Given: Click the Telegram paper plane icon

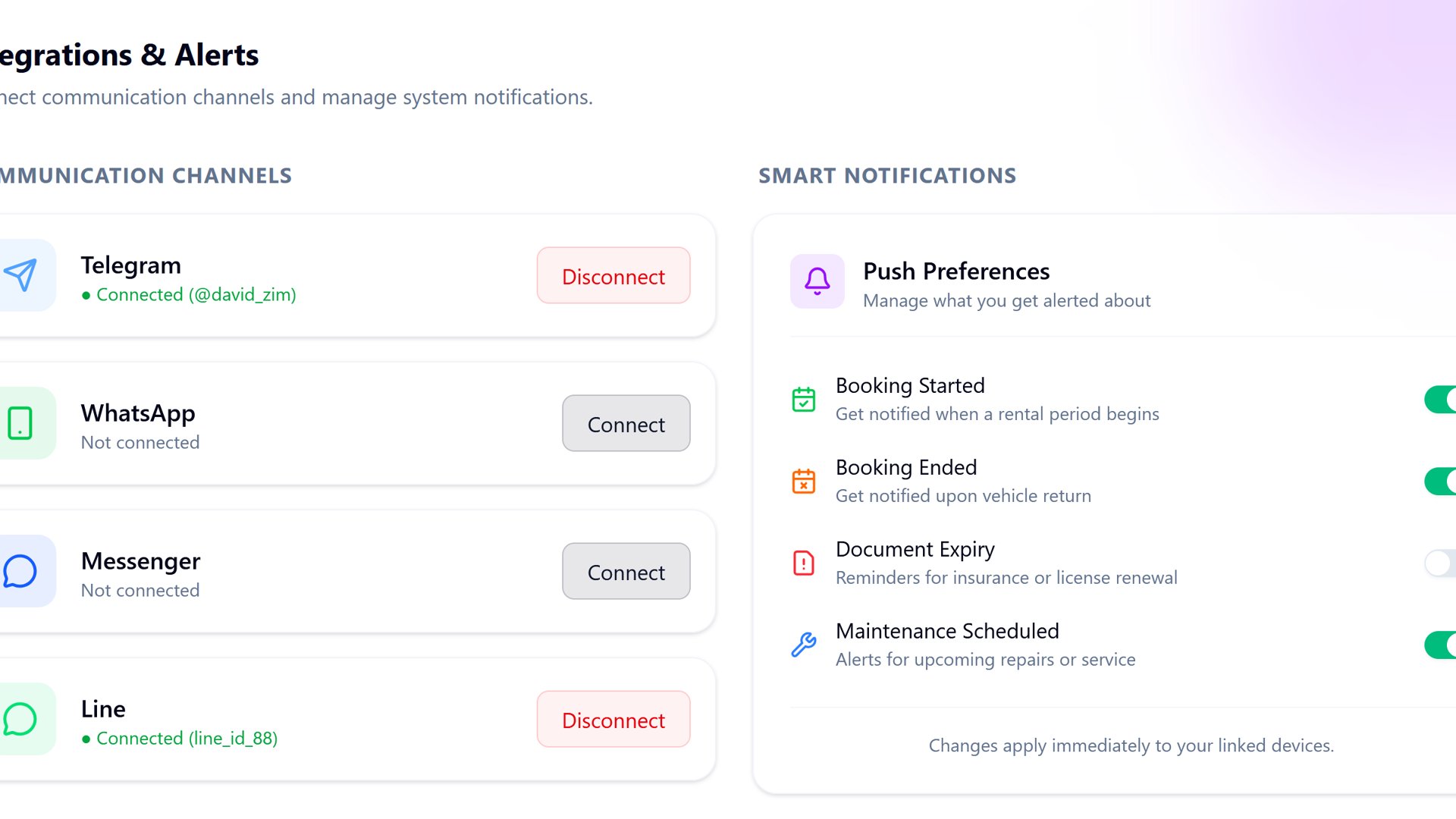Looking at the screenshot, I should pyautogui.click(x=20, y=275).
